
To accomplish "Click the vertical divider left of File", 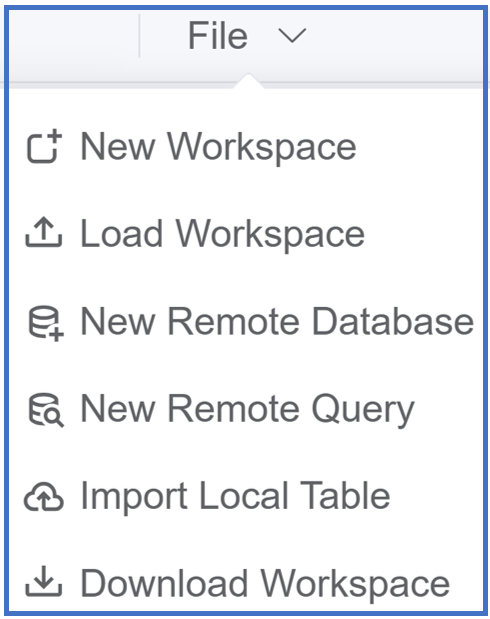I will (x=139, y=36).
